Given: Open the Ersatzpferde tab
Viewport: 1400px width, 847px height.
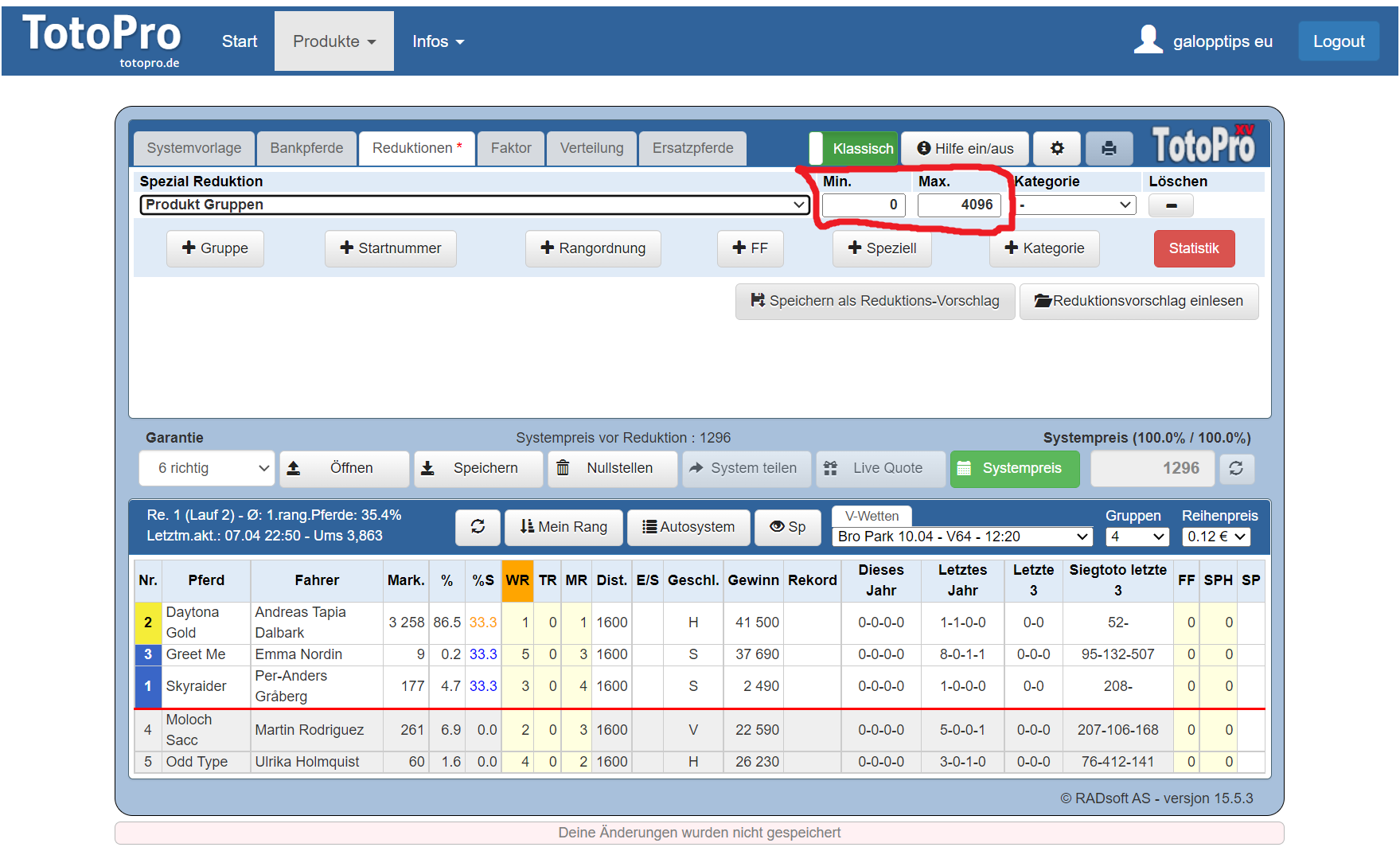Looking at the screenshot, I should [693, 148].
